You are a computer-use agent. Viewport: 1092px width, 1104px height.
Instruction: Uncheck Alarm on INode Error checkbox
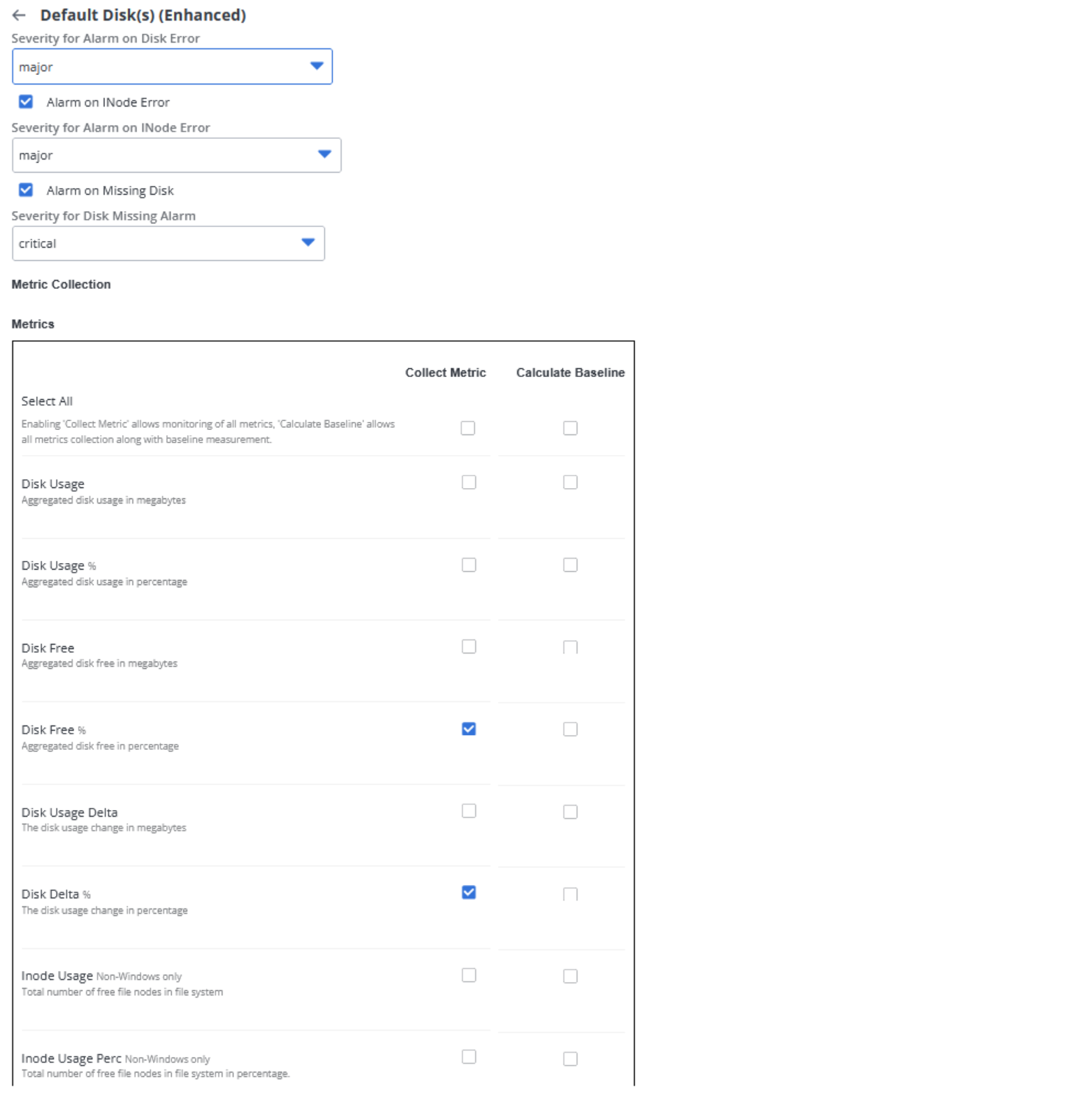[x=26, y=102]
